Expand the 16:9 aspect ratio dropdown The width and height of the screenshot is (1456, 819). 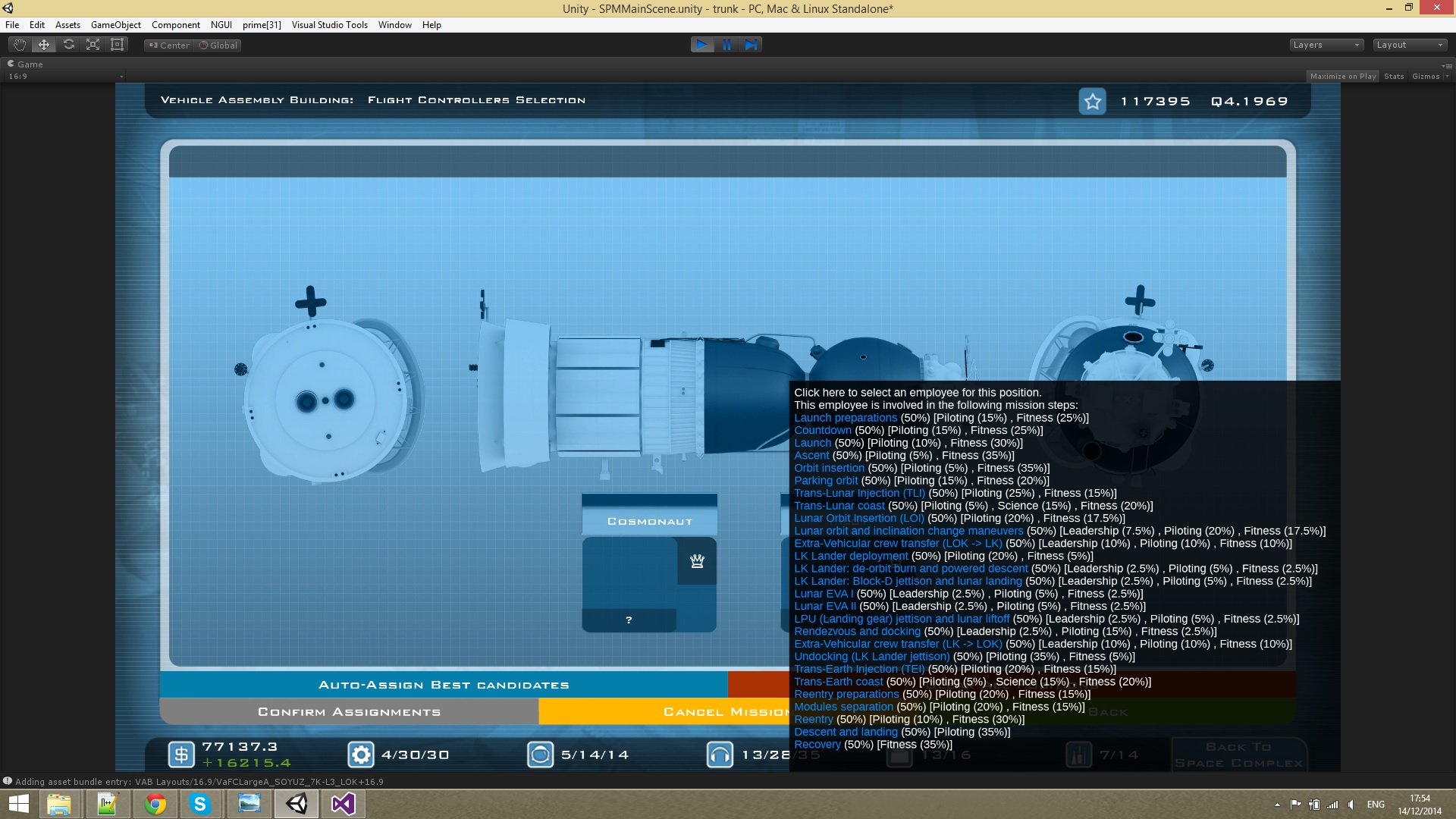pyautogui.click(x=66, y=77)
